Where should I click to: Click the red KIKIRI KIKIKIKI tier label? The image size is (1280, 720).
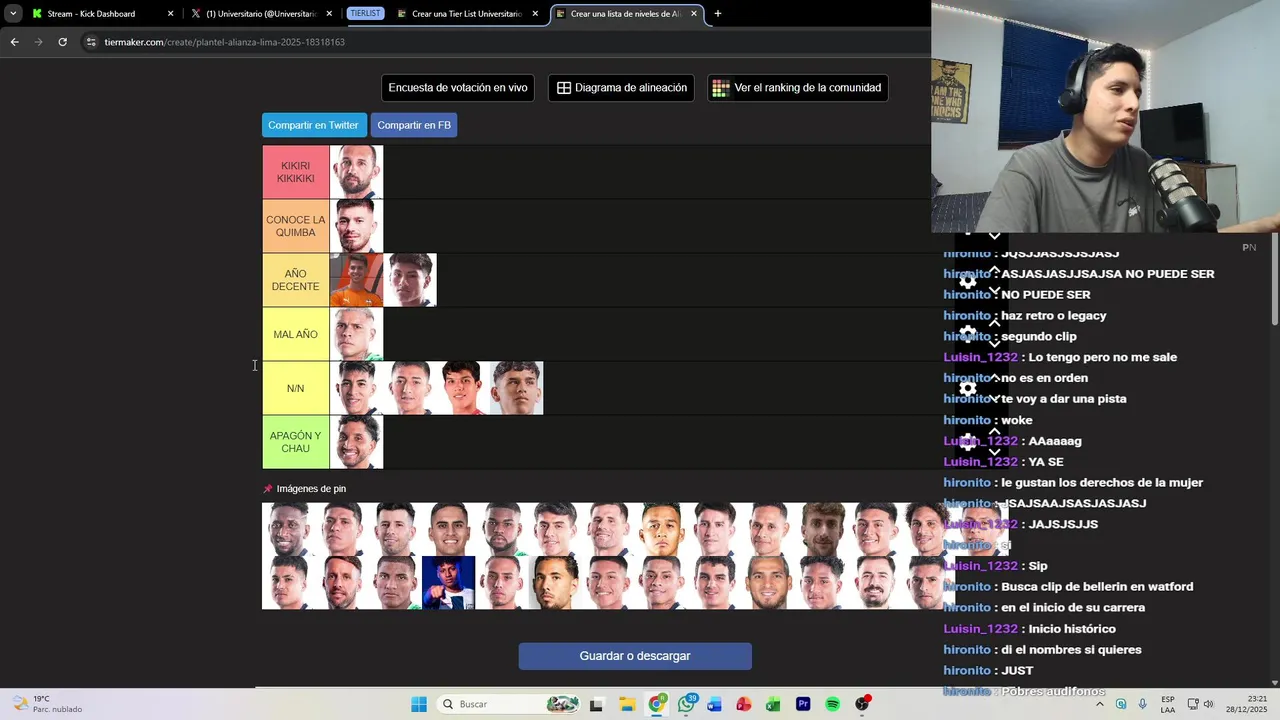point(296,172)
